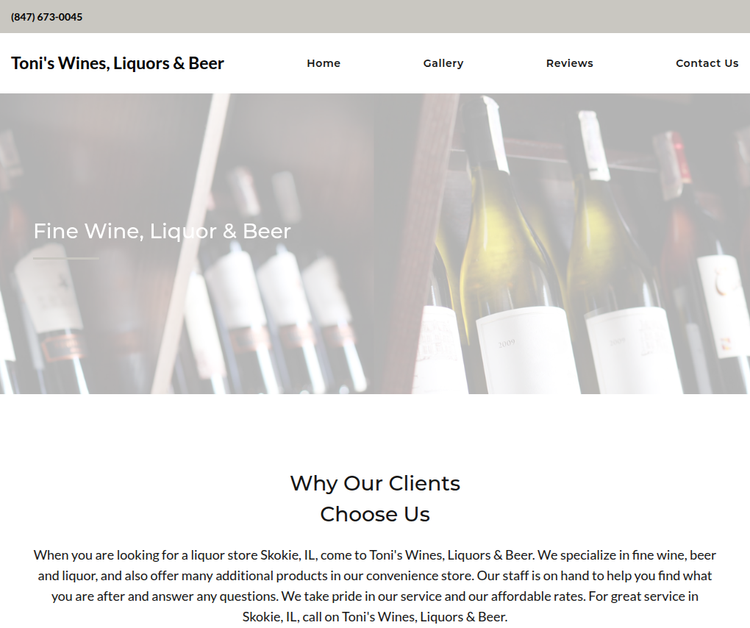
Task: Click the Toni's Wines, Liquors & Beer site title
Action: click(x=117, y=63)
